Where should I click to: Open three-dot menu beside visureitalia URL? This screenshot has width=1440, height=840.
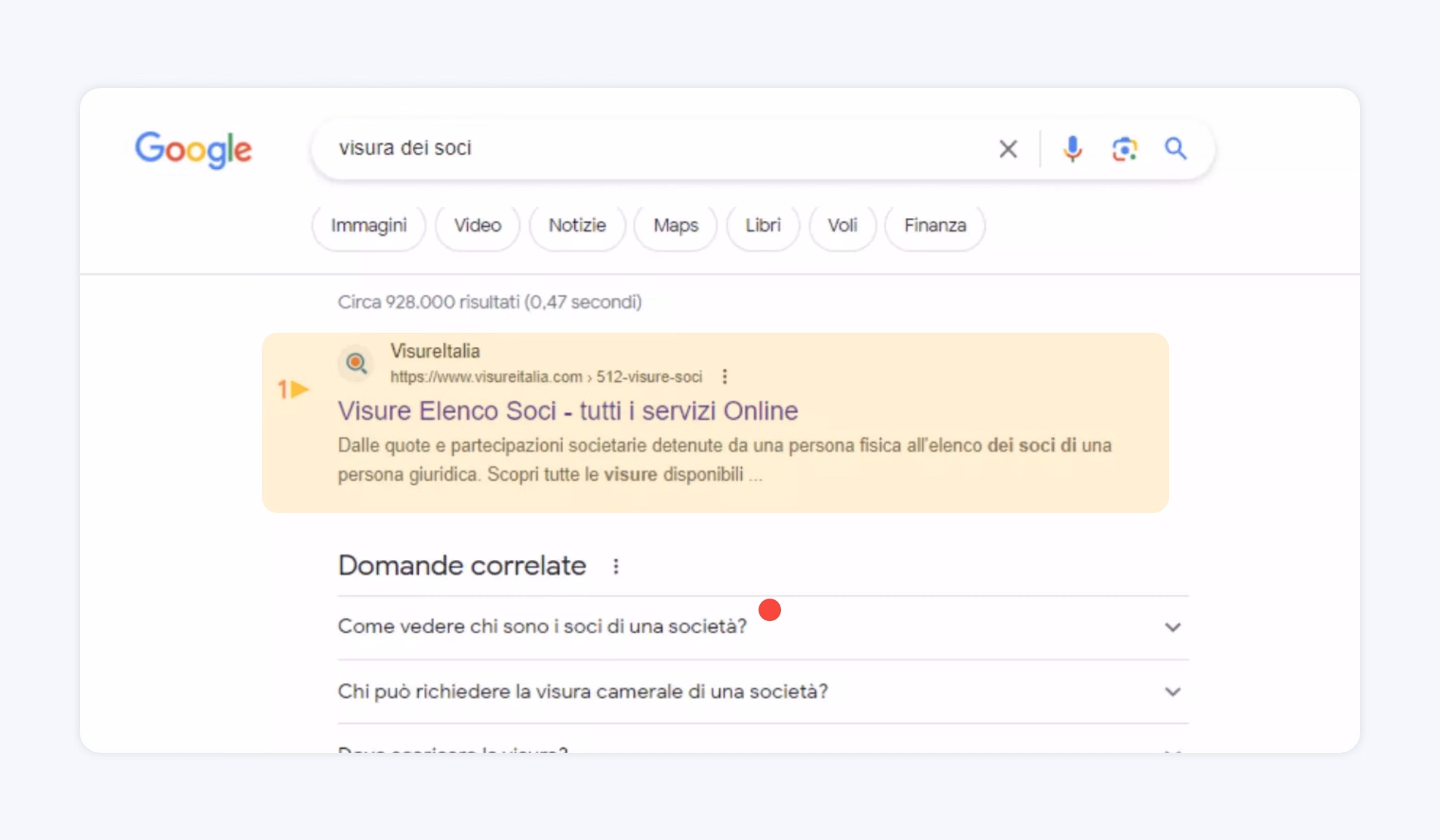click(x=725, y=376)
